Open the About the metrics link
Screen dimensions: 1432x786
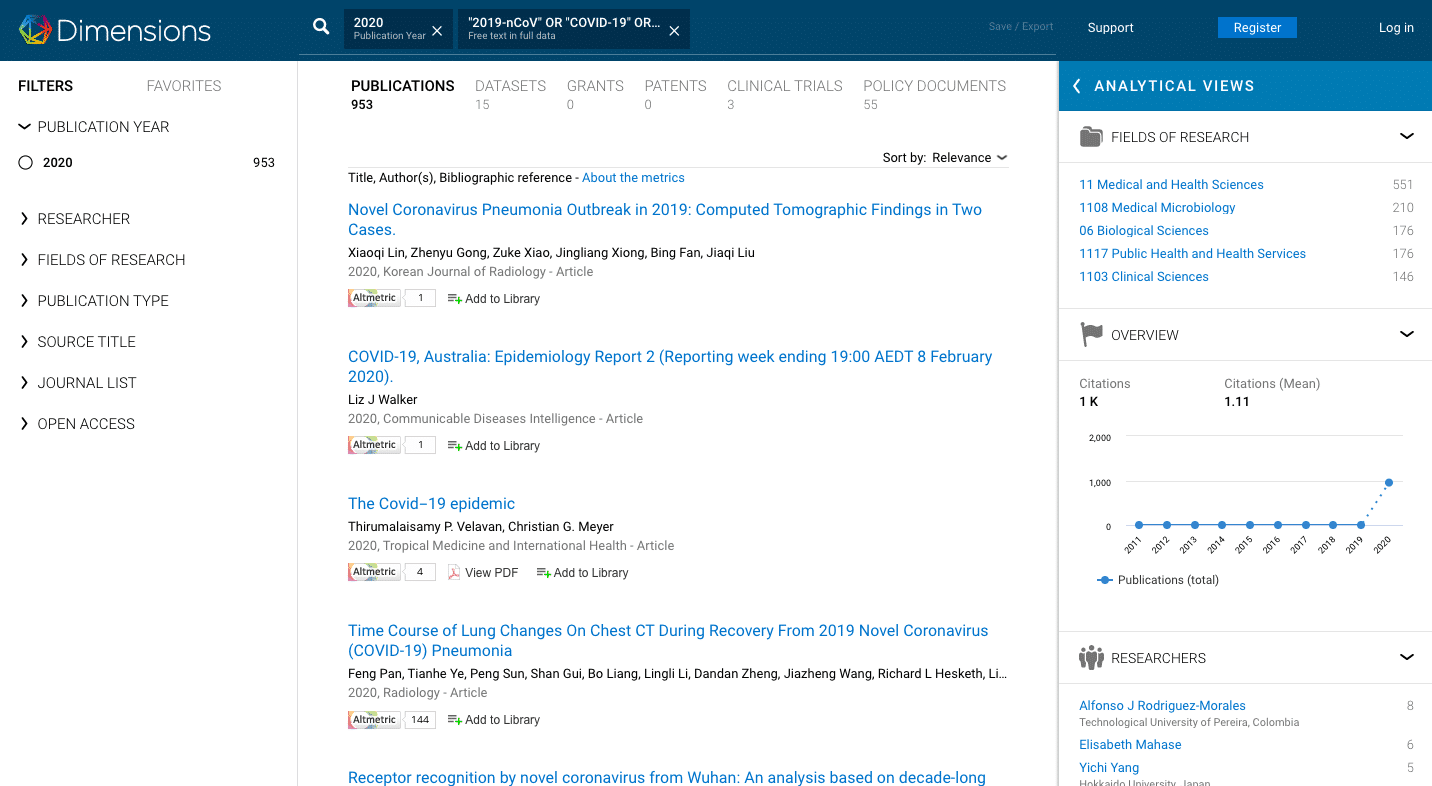[633, 178]
